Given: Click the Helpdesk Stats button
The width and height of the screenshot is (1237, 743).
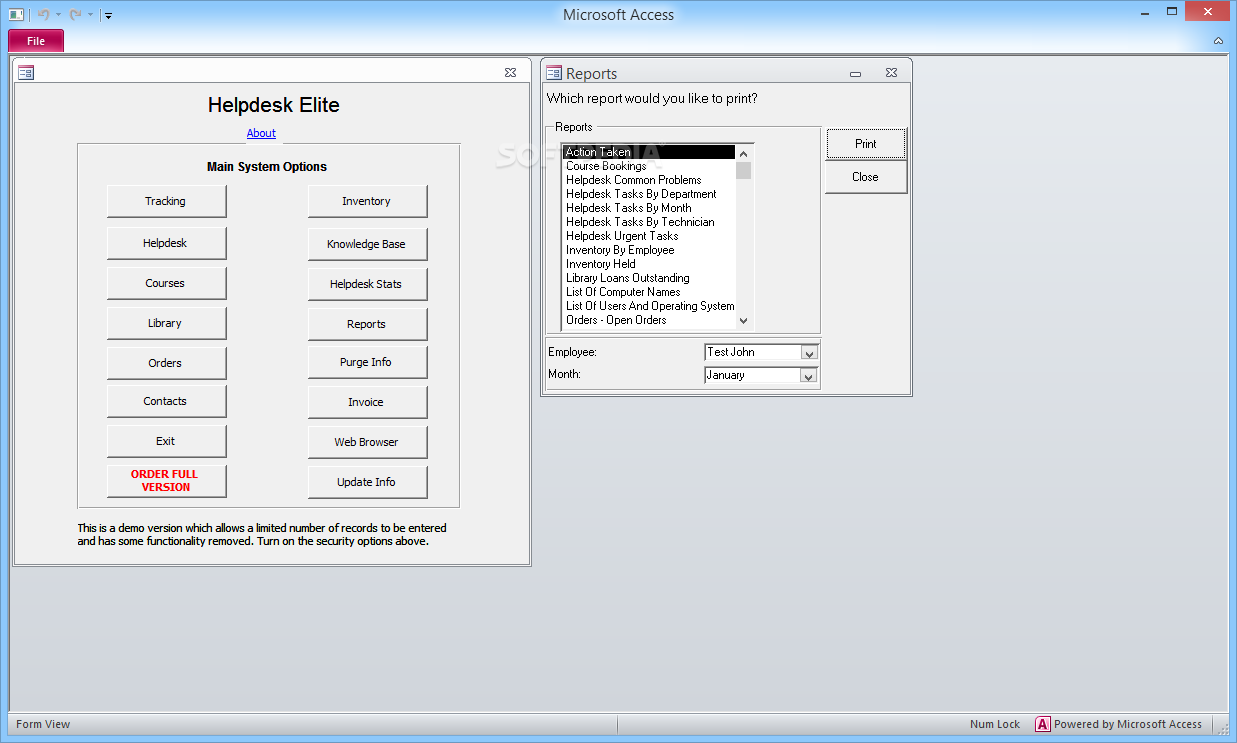Looking at the screenshot, I should click(367, 284).
